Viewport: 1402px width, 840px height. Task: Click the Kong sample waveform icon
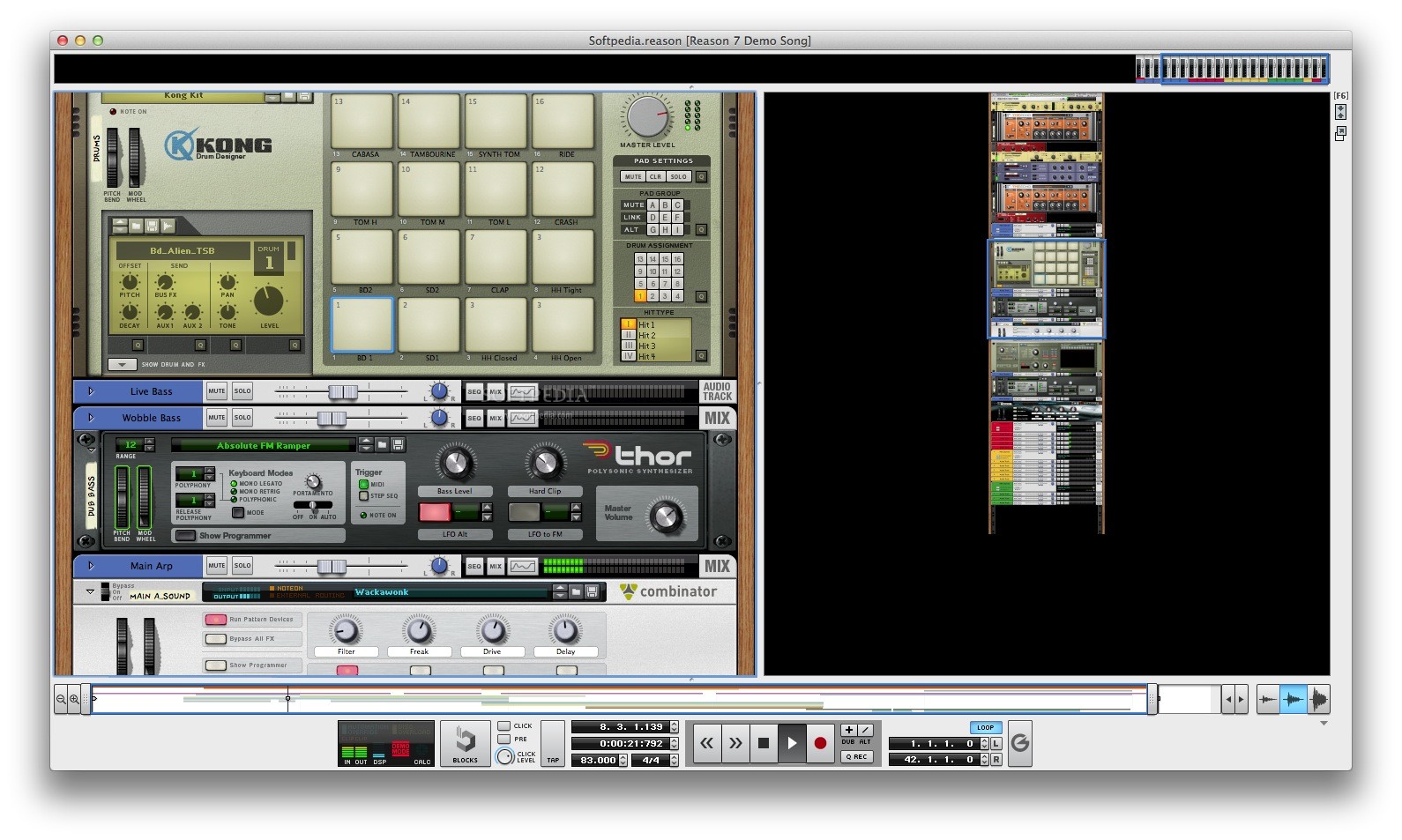[168, 226]
